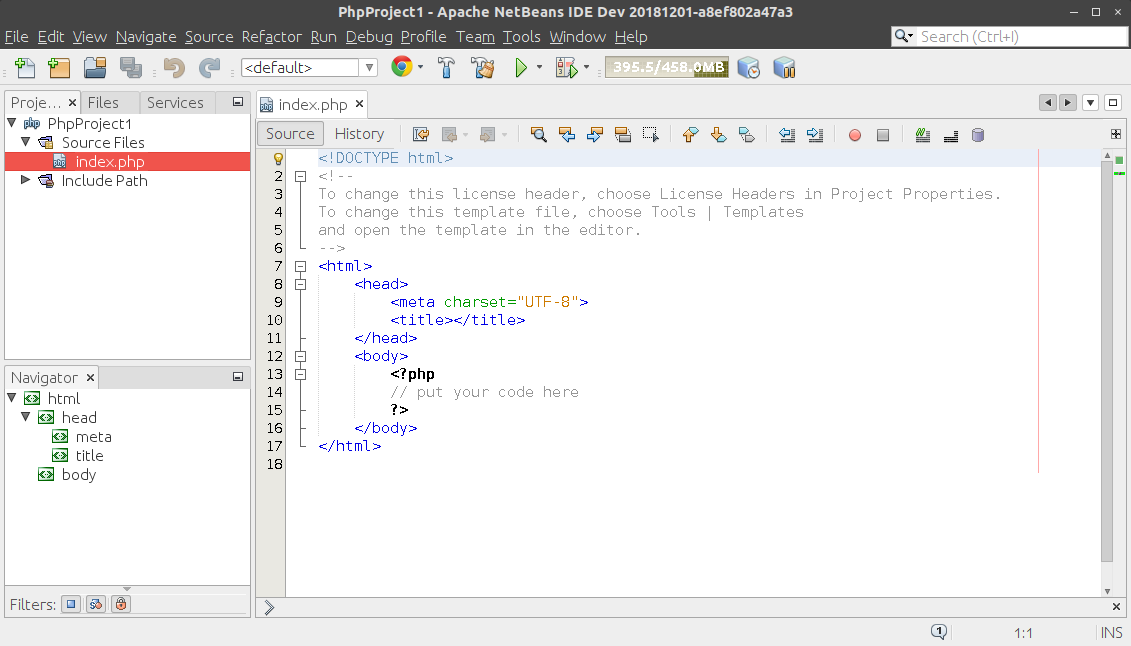1131x646 pixels.
Task: Click Stop Macro Recording square icon
Action: point(883,135)
